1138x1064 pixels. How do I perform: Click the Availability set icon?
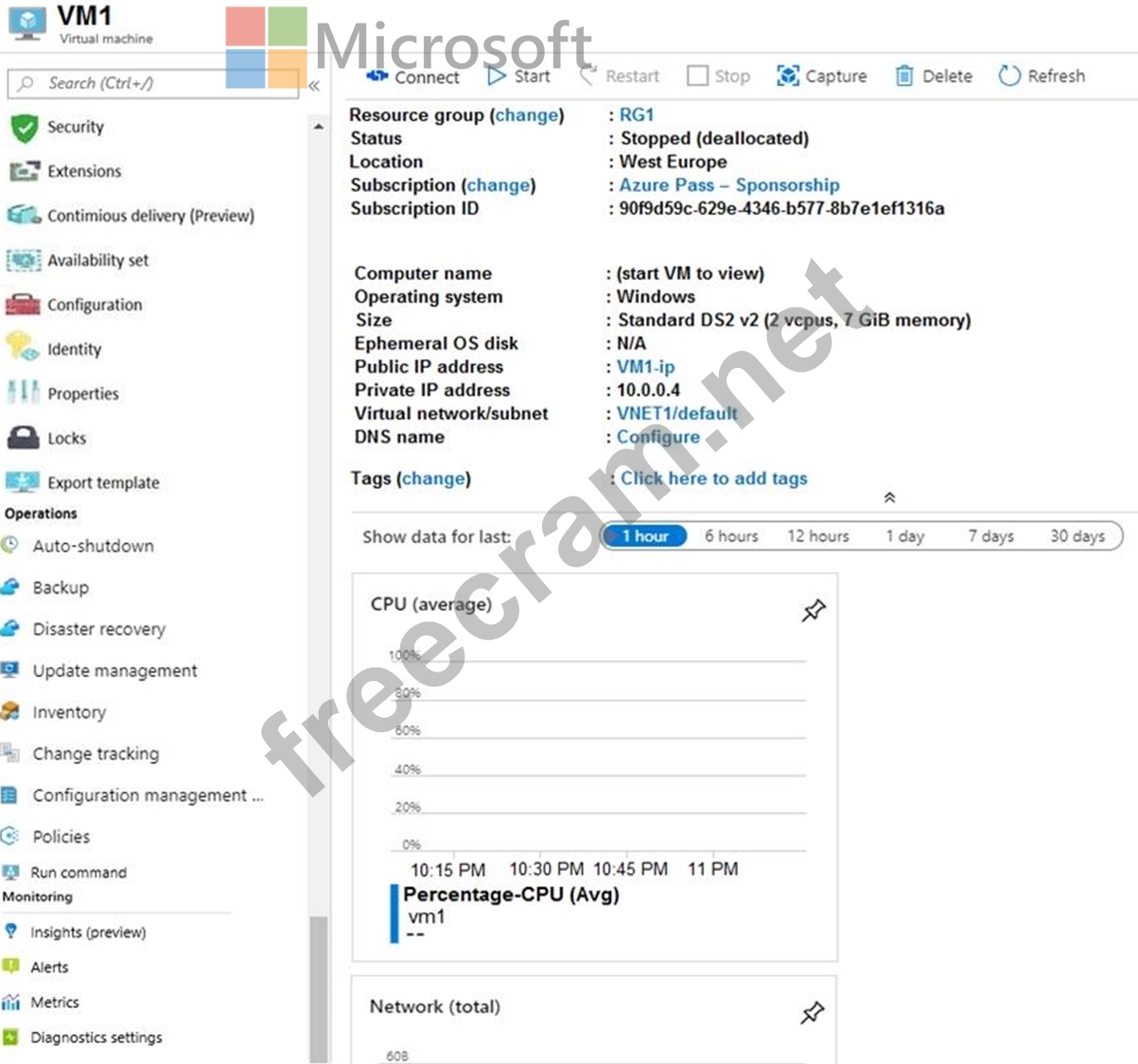coord(24,260)
